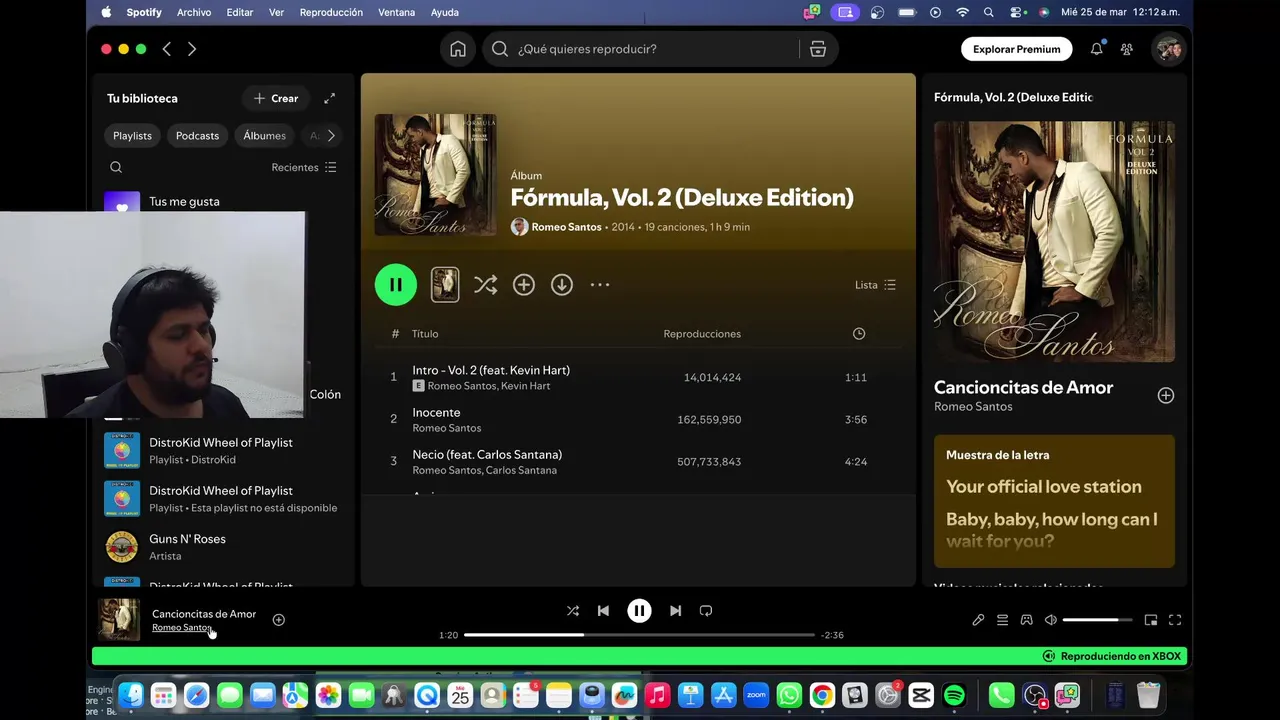Skip to previous track
The height and width of the screenshot is (720, 1280).
pos(603,611)
